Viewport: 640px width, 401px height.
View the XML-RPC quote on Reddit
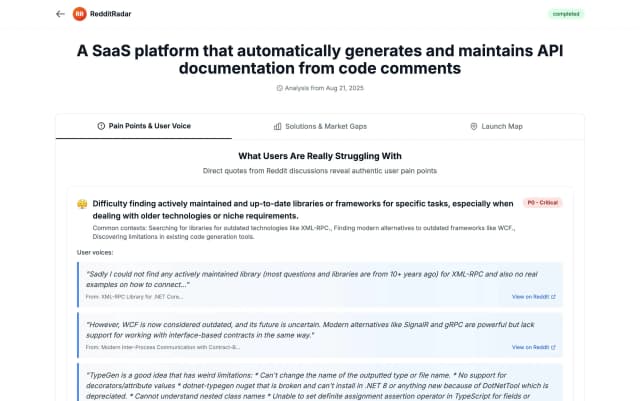pos(533,297)
